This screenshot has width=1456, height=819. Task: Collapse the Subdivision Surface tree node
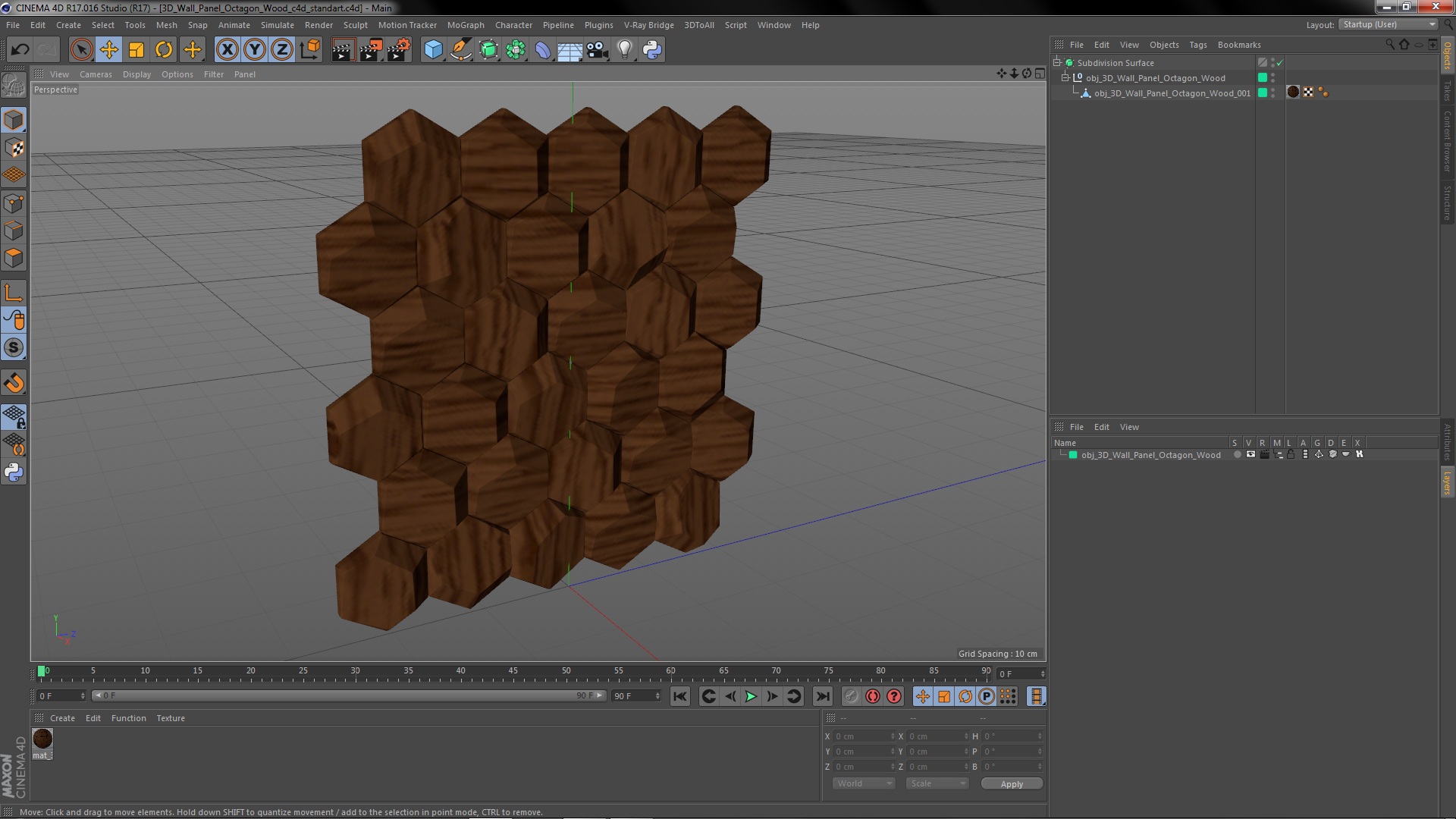pyautogui.click(x=1056, y=62)
